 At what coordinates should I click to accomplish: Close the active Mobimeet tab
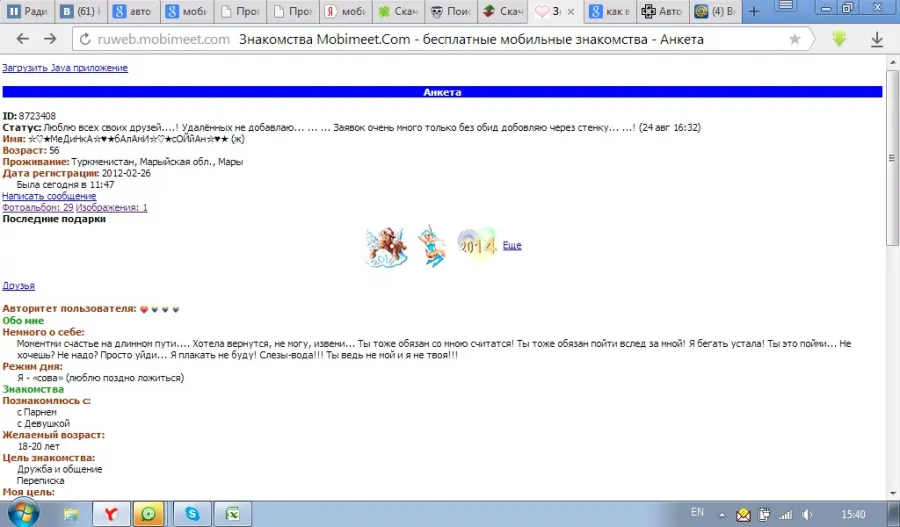[x=571, y=11]
